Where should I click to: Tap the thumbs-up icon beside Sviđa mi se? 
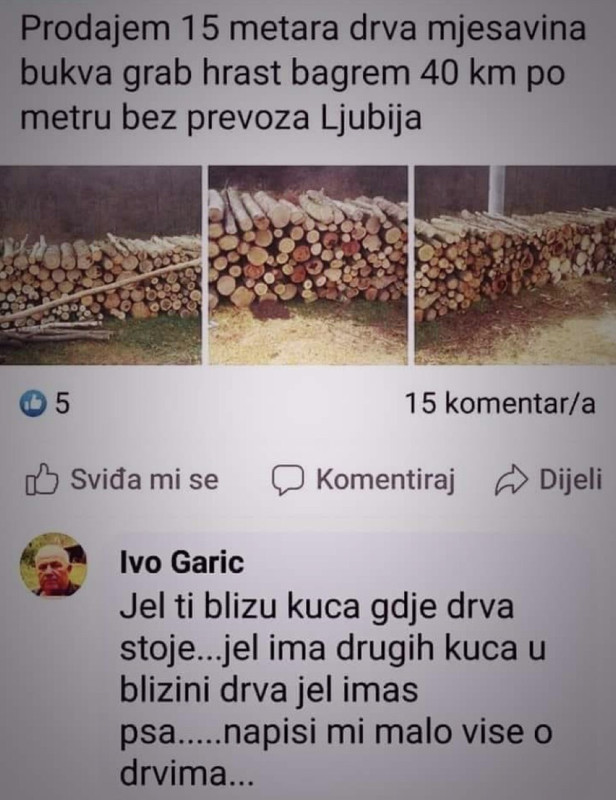tap(42, 480)
